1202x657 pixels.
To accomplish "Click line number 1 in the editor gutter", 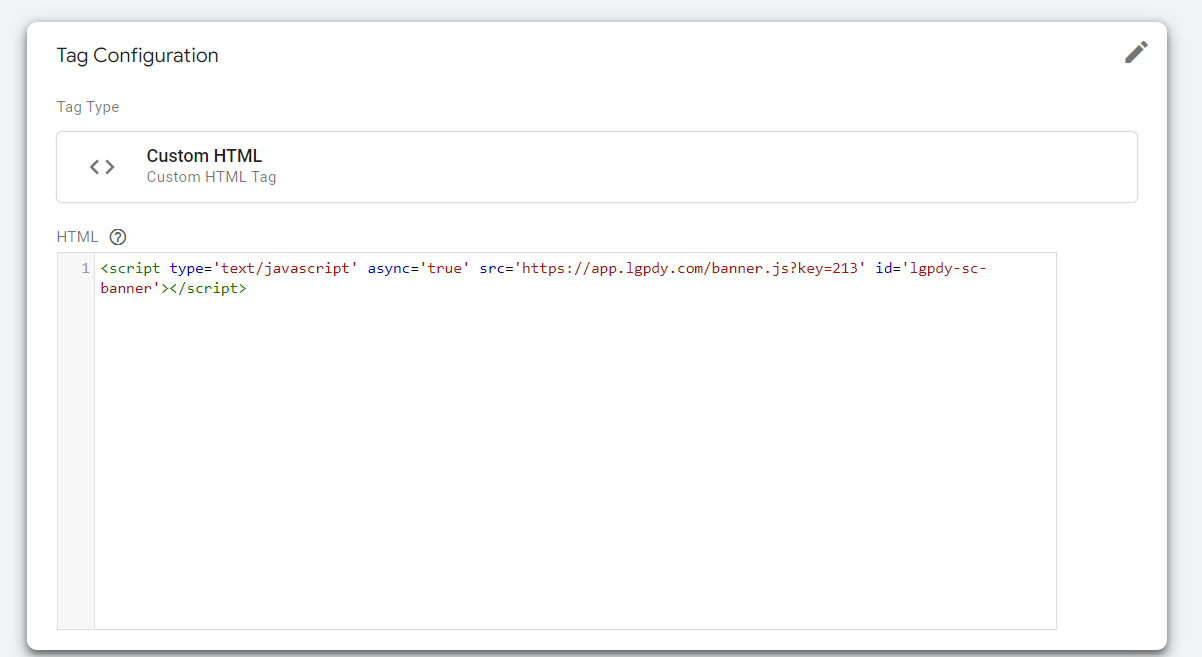I will click(x=85, y=269).
